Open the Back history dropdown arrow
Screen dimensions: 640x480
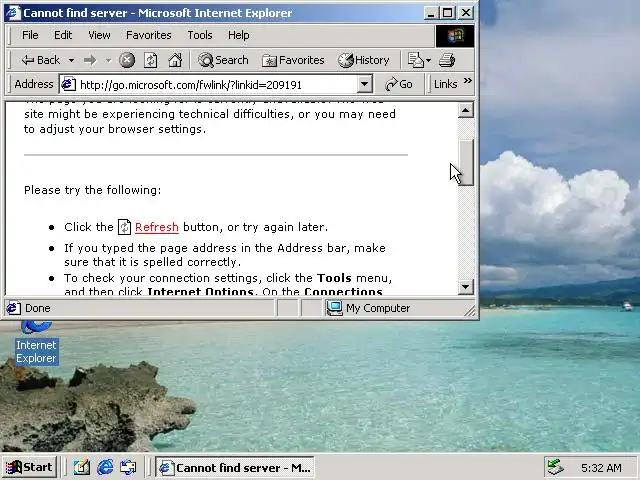(x=71, y=60)
